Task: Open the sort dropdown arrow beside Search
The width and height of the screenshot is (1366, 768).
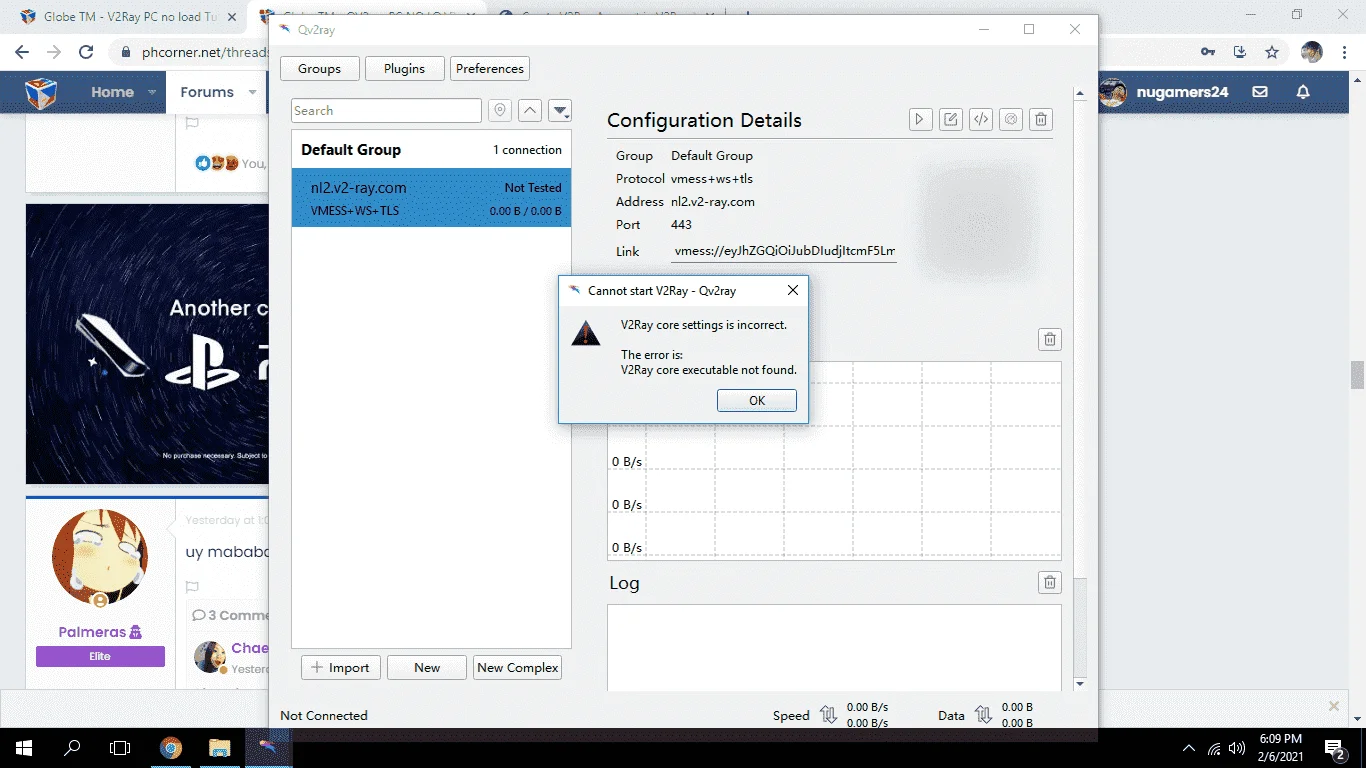Action: (x=560, y=111)
